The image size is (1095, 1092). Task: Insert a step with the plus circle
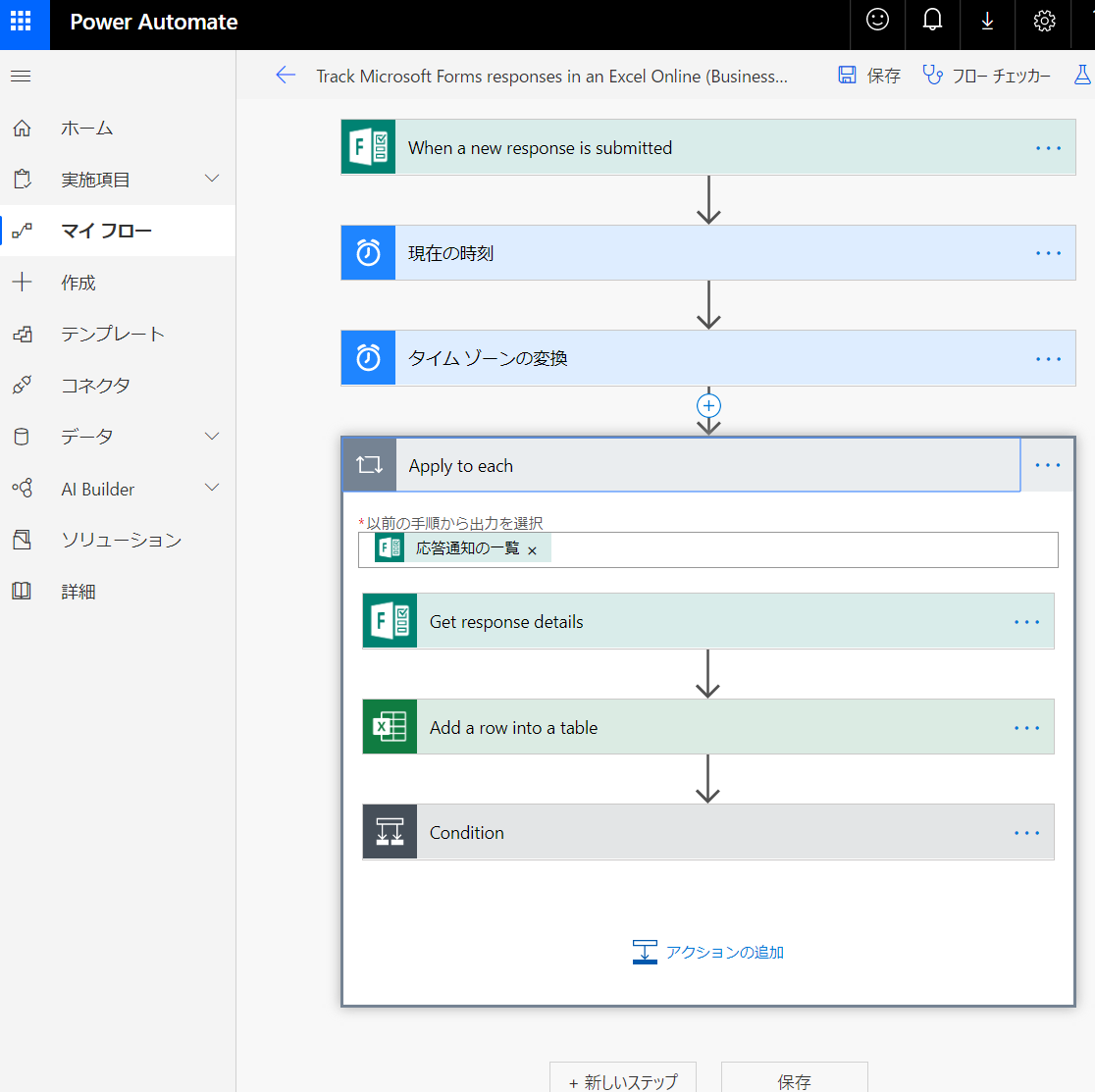[708, 405]
